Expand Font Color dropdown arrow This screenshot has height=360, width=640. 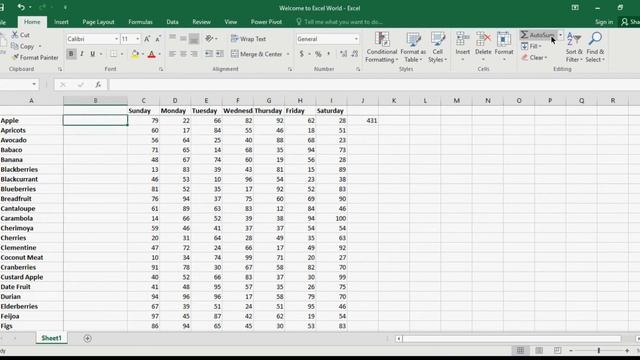(159, 54)
